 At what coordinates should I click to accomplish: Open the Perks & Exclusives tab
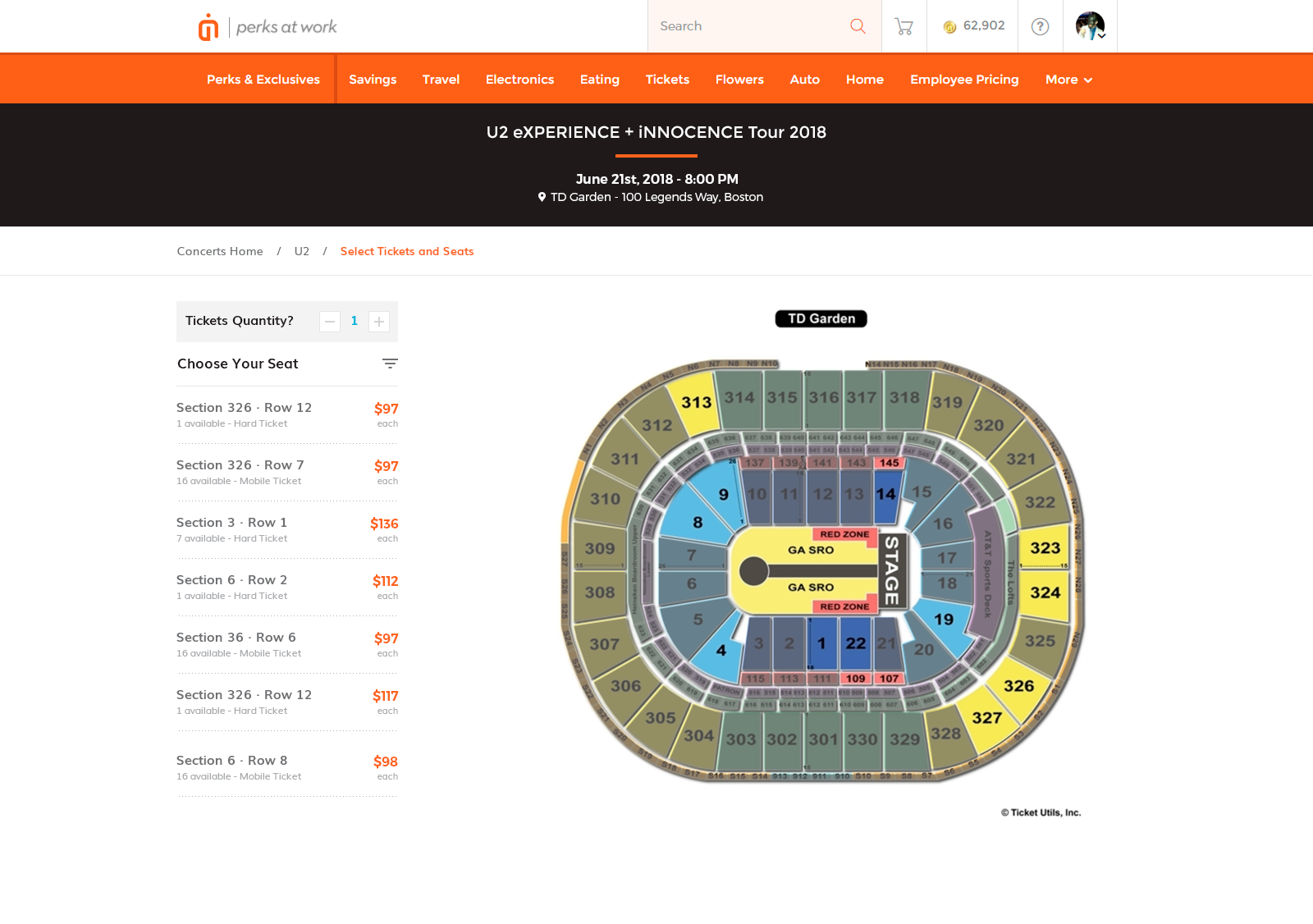[x=263, y=80]
